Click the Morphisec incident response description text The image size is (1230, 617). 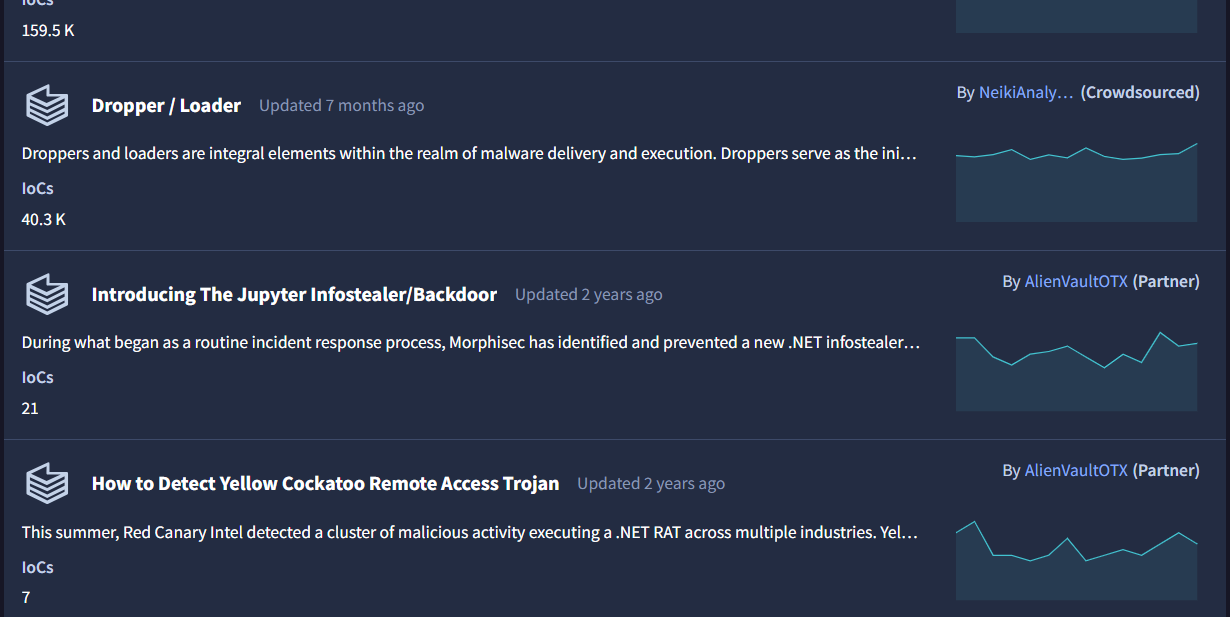(470, 342)
